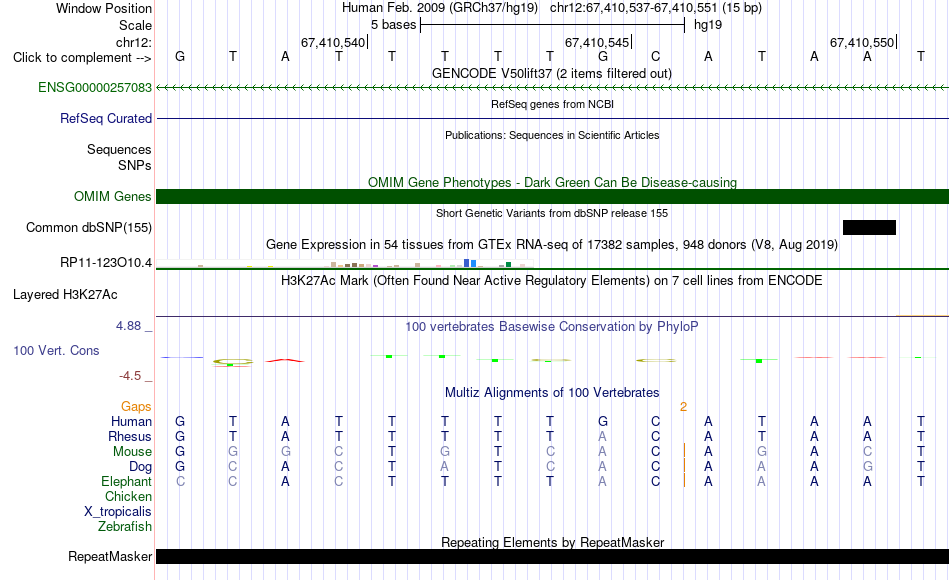Click Publications: Sequences in Scientific Articles title

tap(552, 135)
